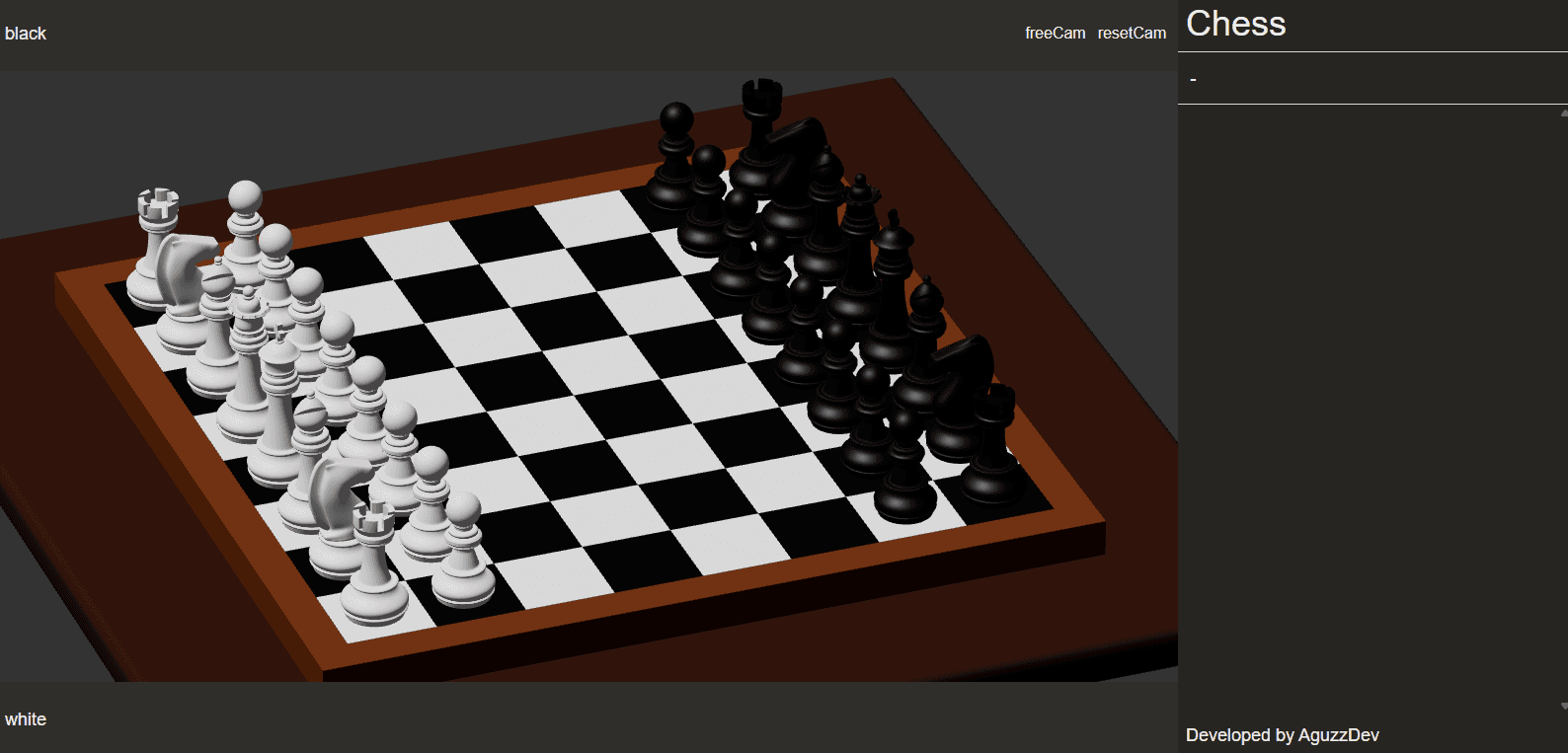Click the white player name label
Image resolution: width=1568 pixels, height=753 pixels.
pyautogui.click(x=26, y=719)
